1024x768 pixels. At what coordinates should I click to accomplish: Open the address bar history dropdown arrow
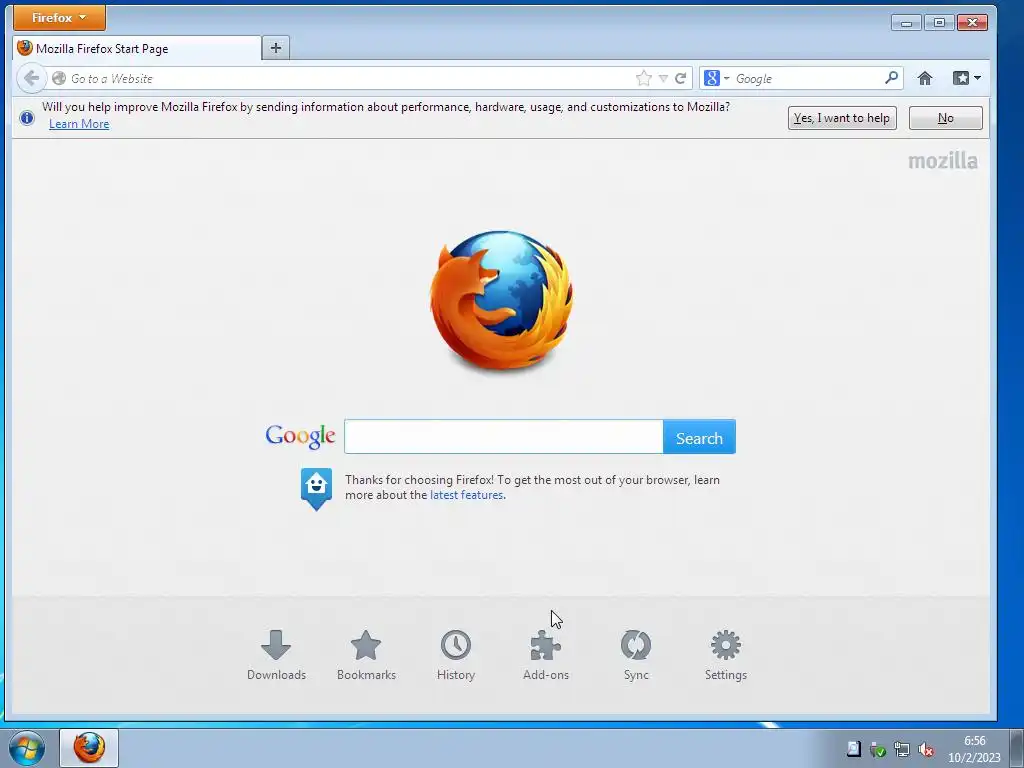point(663,78)
